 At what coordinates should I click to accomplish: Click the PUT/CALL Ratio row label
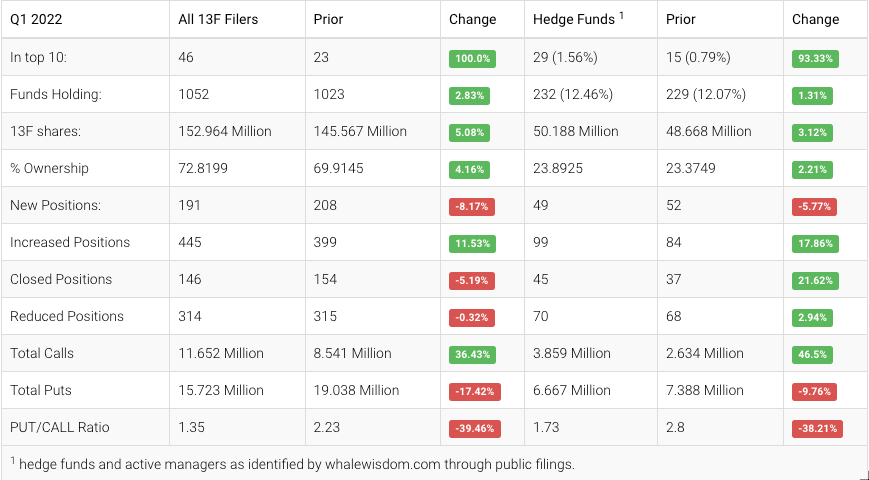coord(59,427)
